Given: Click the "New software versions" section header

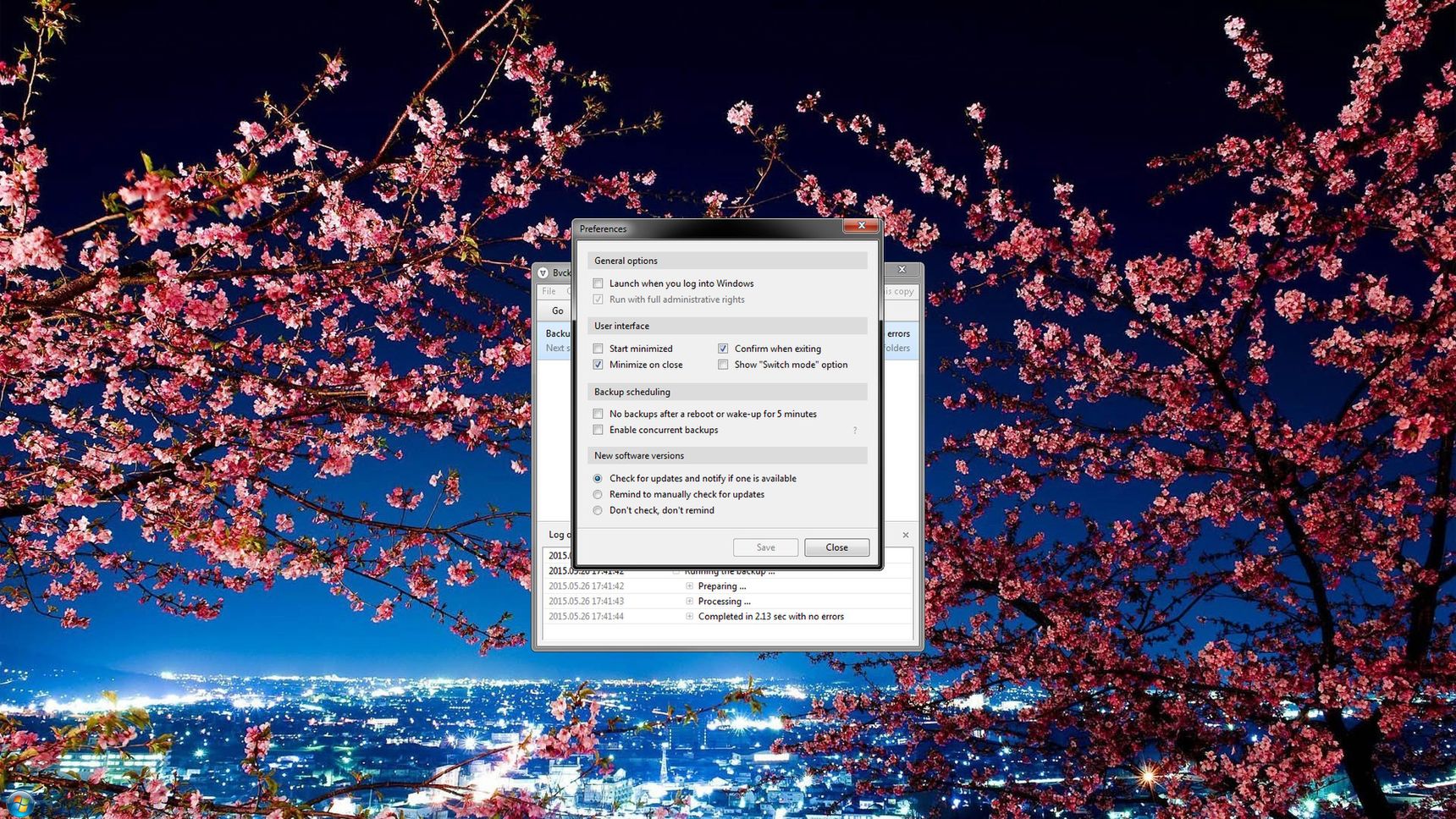Looking at the screenshot, I should point(727,455).
